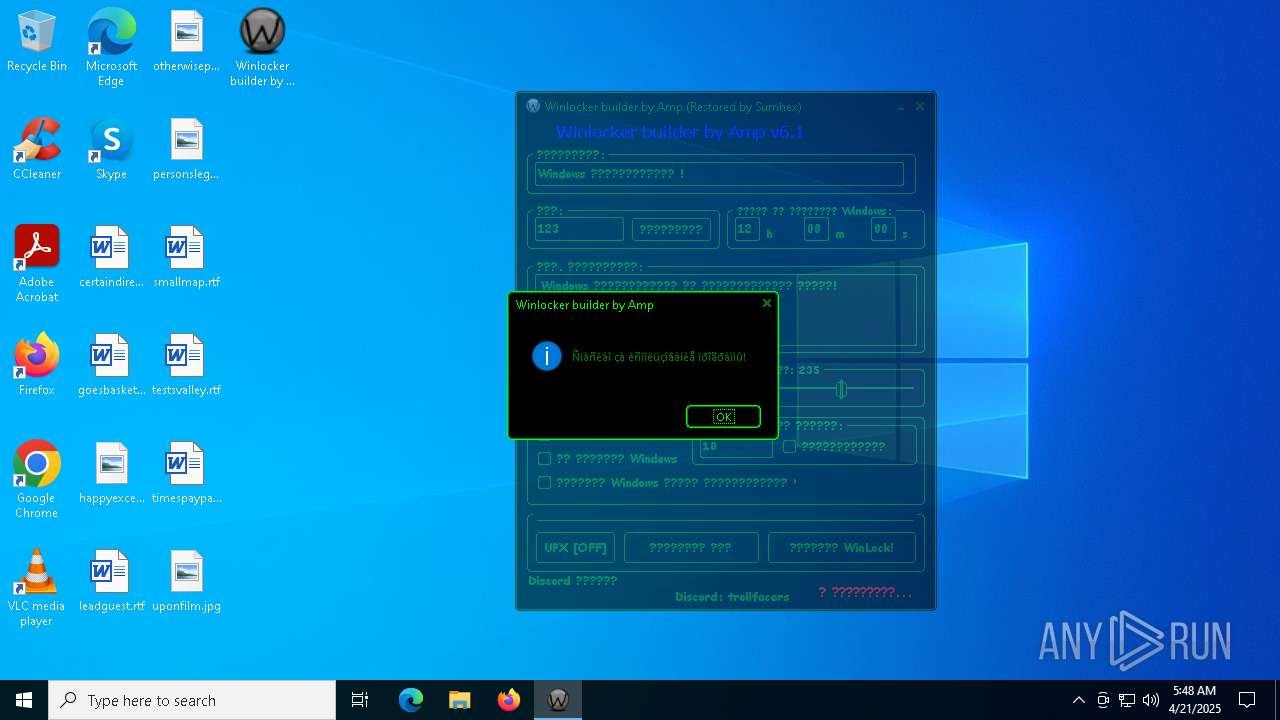Click the code field containing 123
The height and width of the screenshot is (720, 1280).
[x=579, y=229]
